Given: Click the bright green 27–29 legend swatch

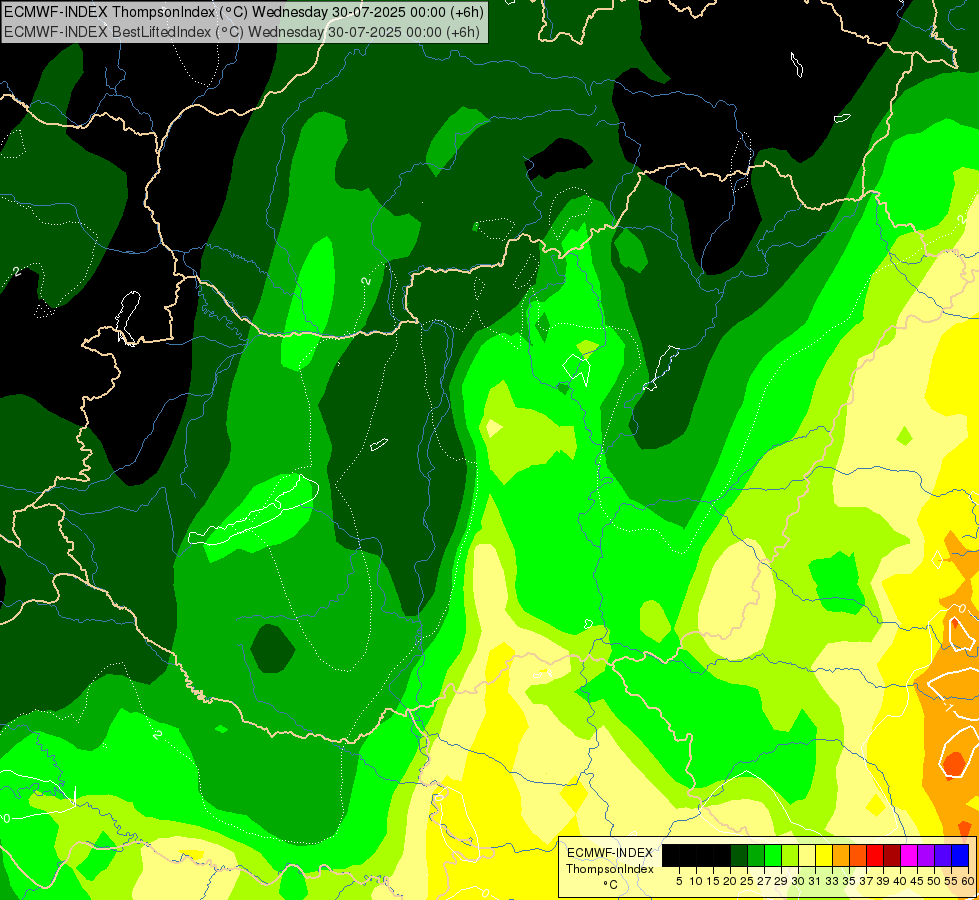Looking at the screenshot, I should (773, 855).
